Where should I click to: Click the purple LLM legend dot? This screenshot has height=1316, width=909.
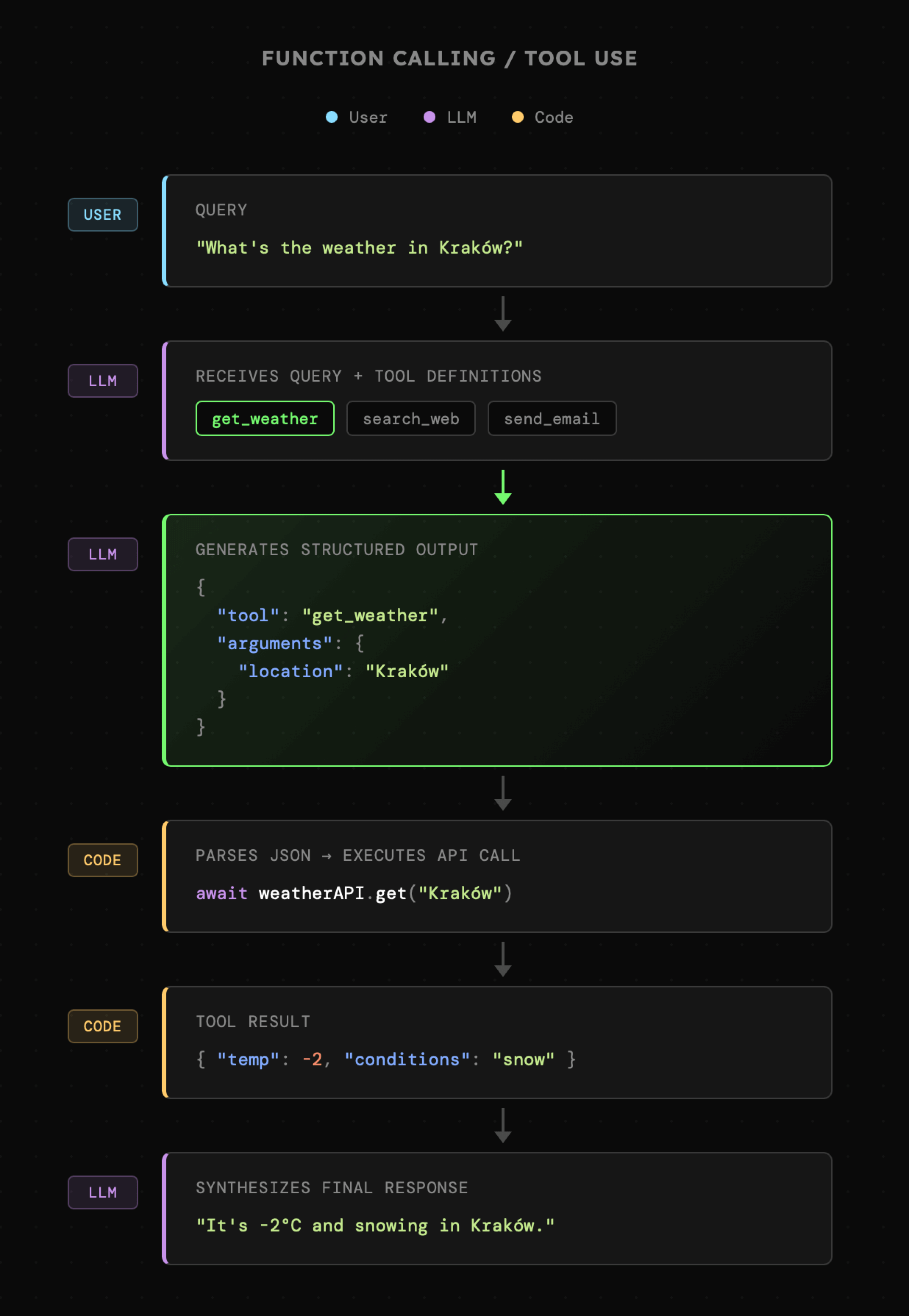click(430, 117)
